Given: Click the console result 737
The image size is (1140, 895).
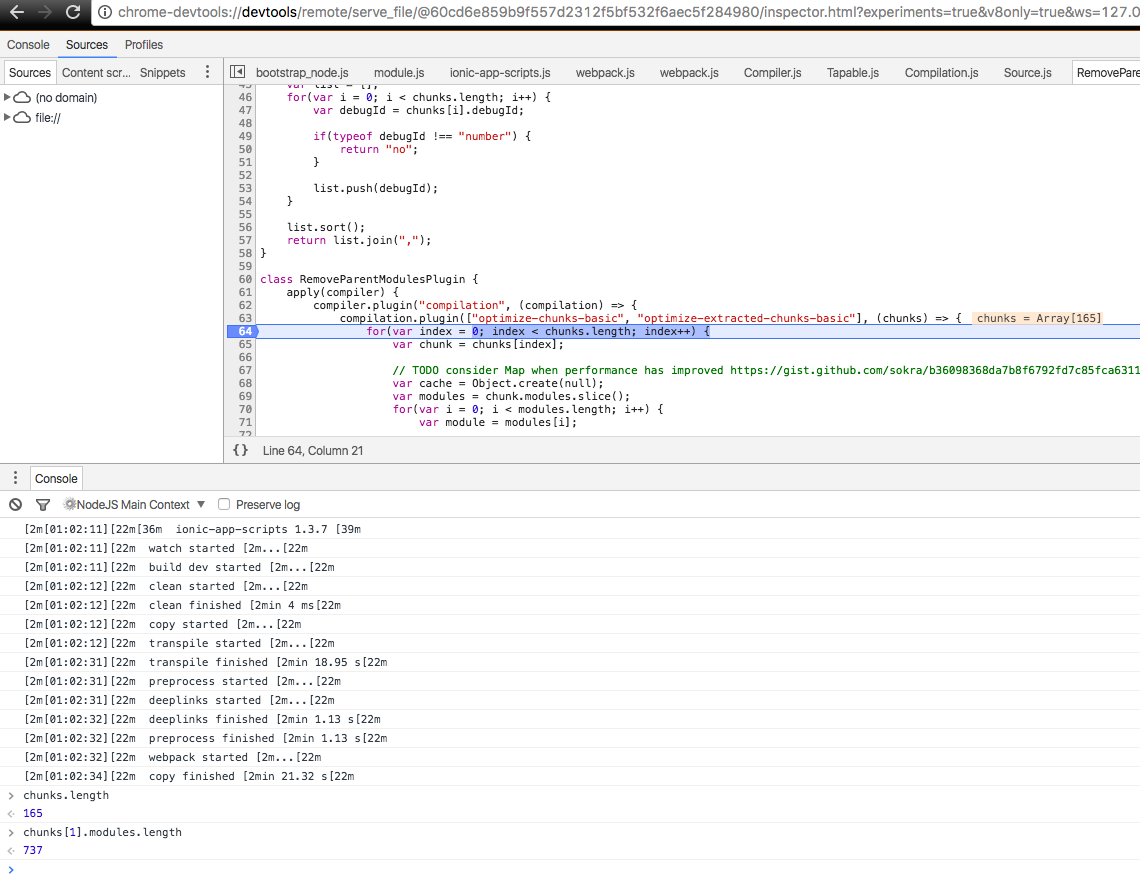Looking at the screenshot, I should [x=33, y=851].
